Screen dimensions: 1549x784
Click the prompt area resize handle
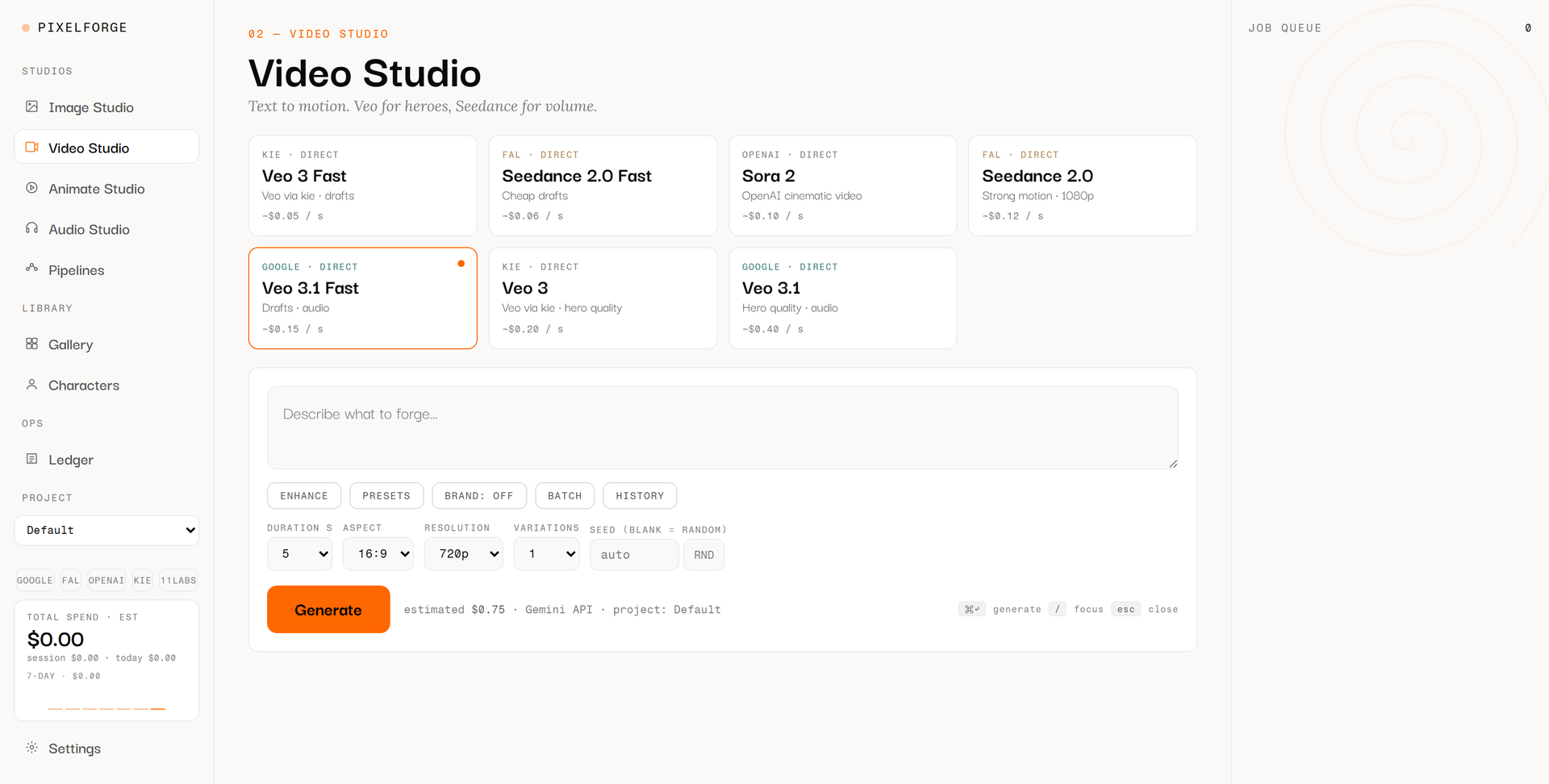point(1173,464)
